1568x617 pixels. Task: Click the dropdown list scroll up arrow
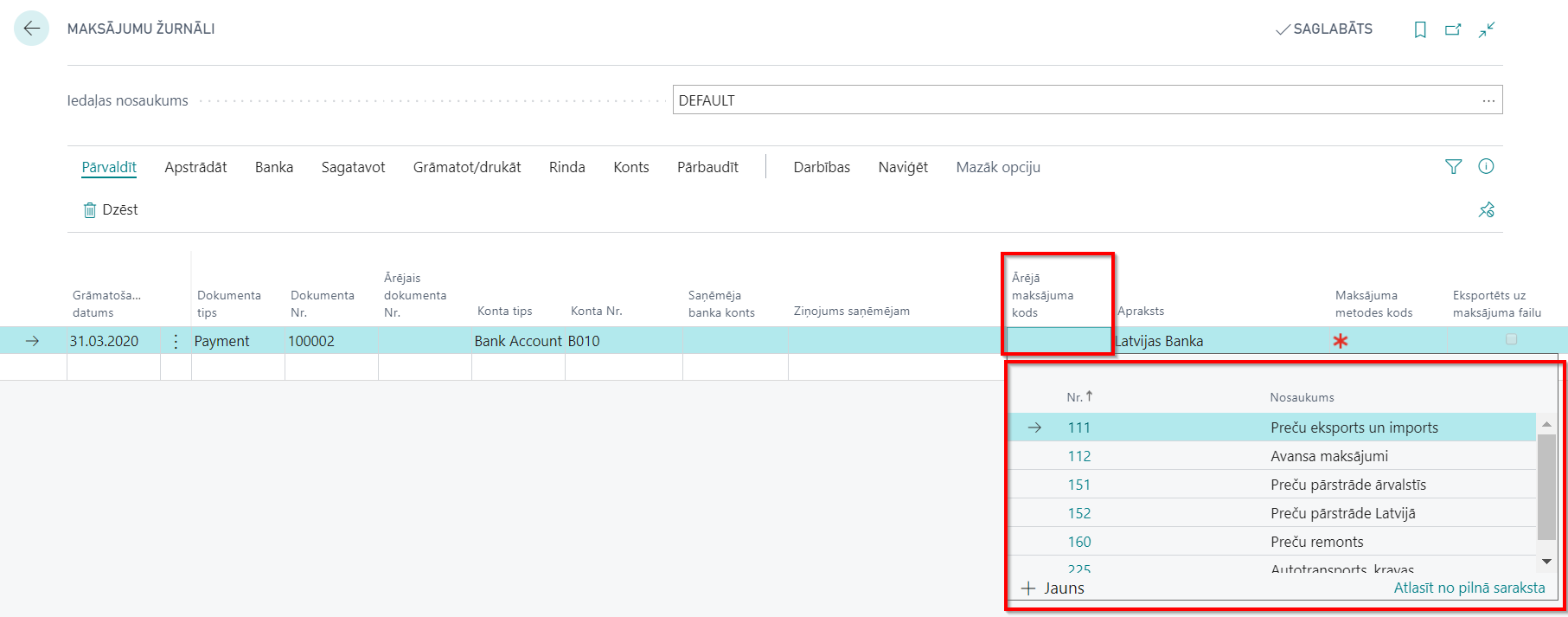[x=1547, y=424]
